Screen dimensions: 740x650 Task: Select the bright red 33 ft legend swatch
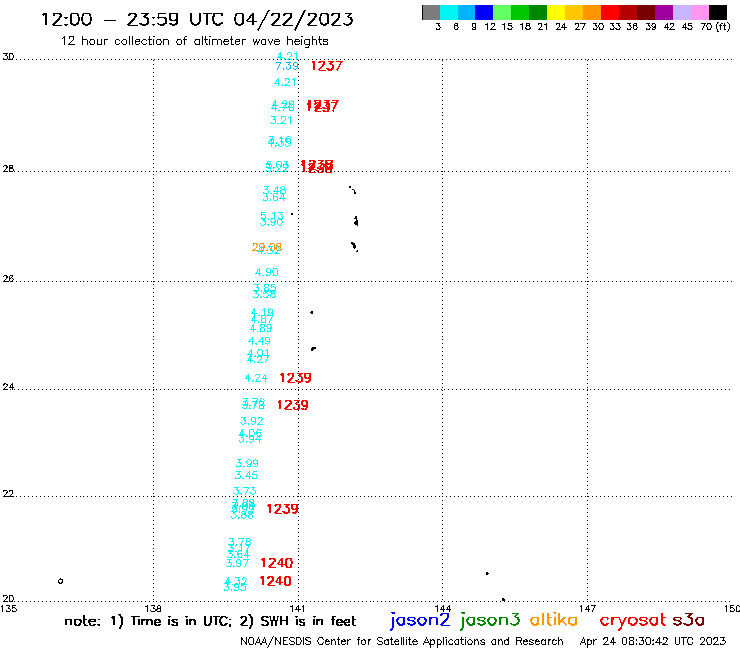(x=610, y=12)
